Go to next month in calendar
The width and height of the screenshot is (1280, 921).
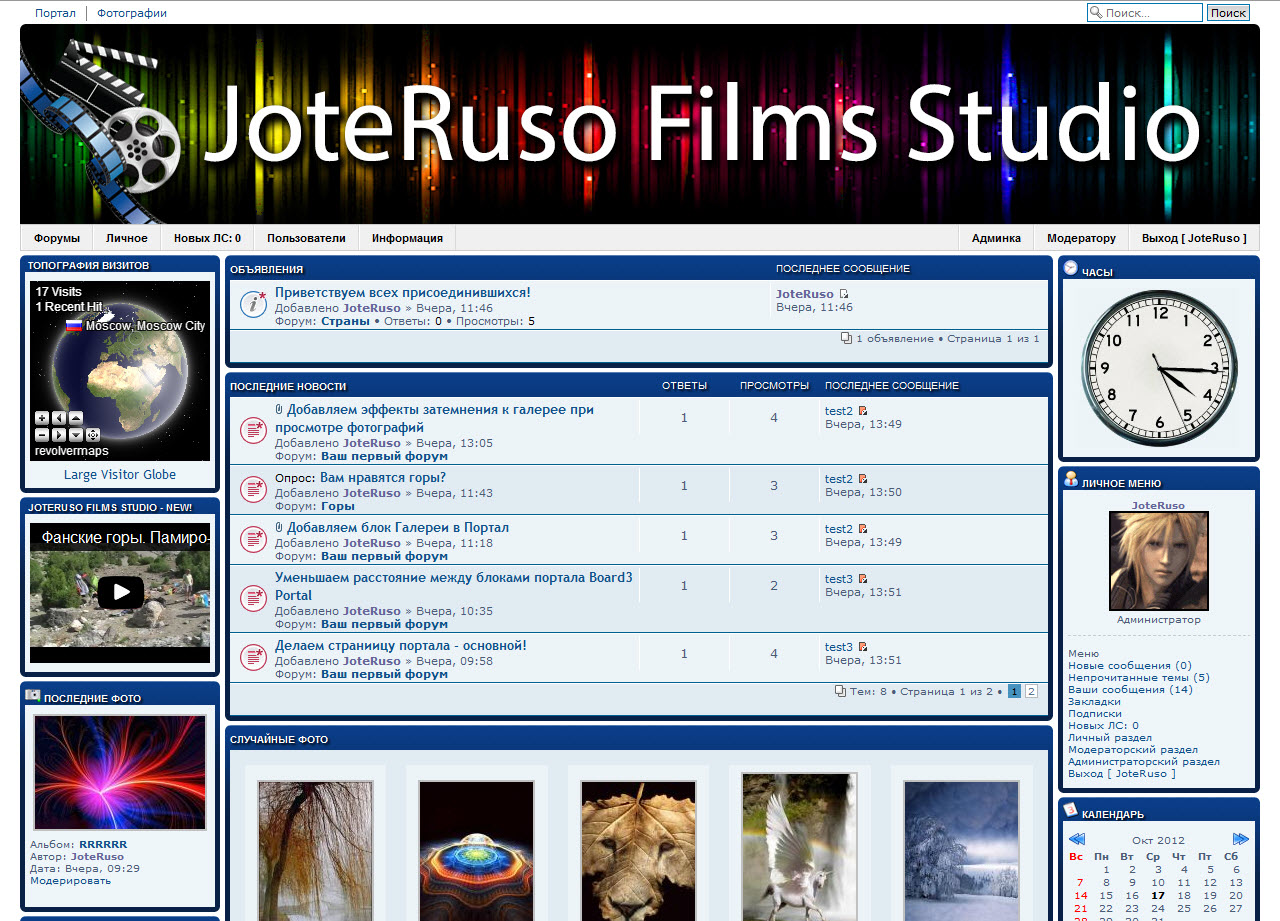coord(1241,839)
